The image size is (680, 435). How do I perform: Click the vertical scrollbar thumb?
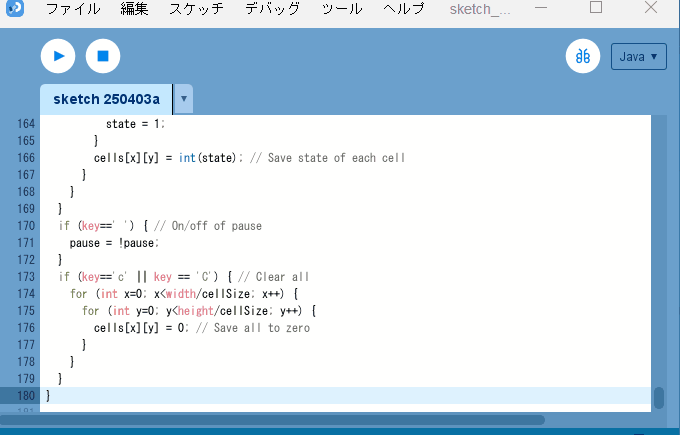pos(659,398)
